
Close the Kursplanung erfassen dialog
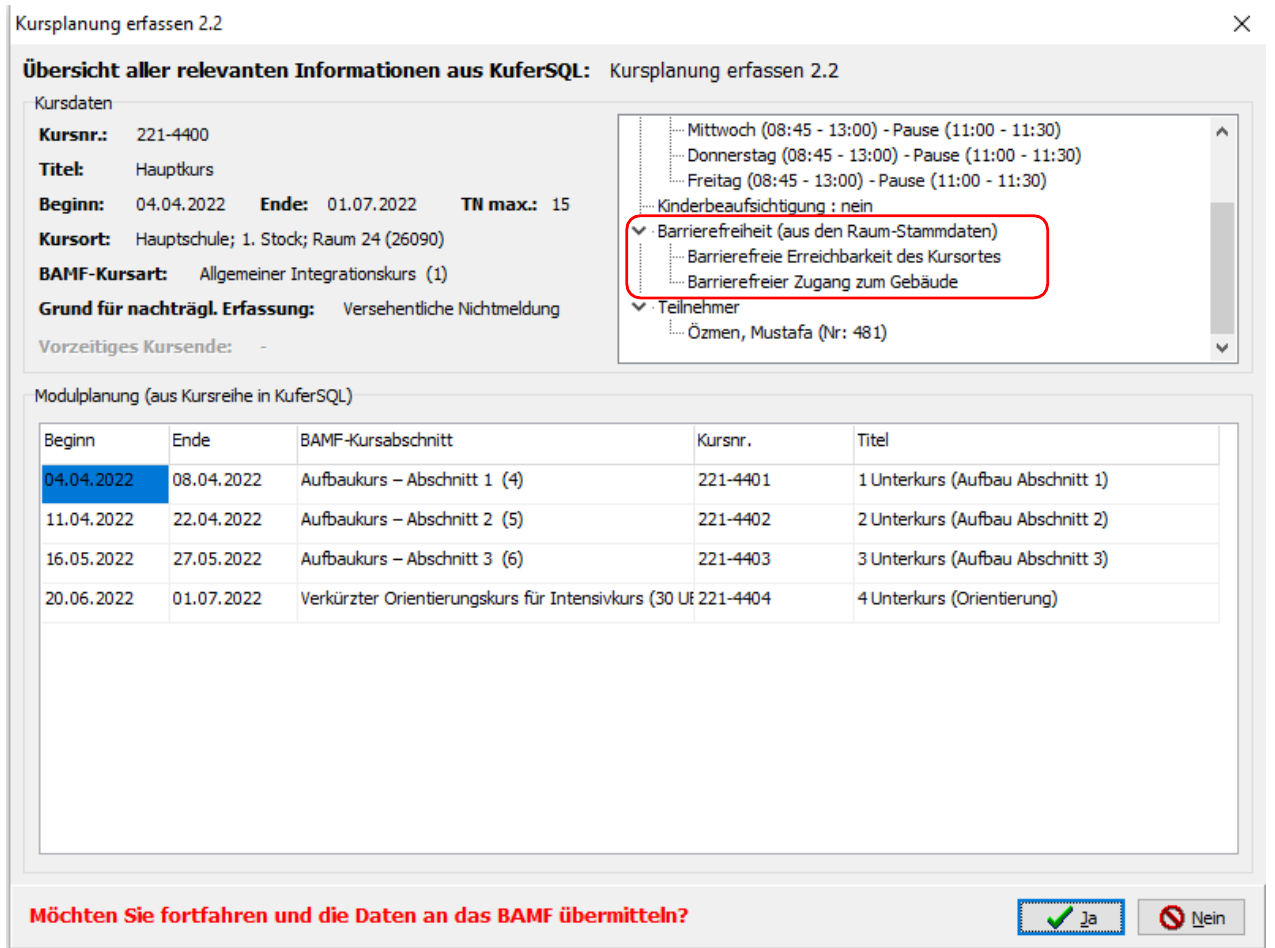coord(1241,24)
